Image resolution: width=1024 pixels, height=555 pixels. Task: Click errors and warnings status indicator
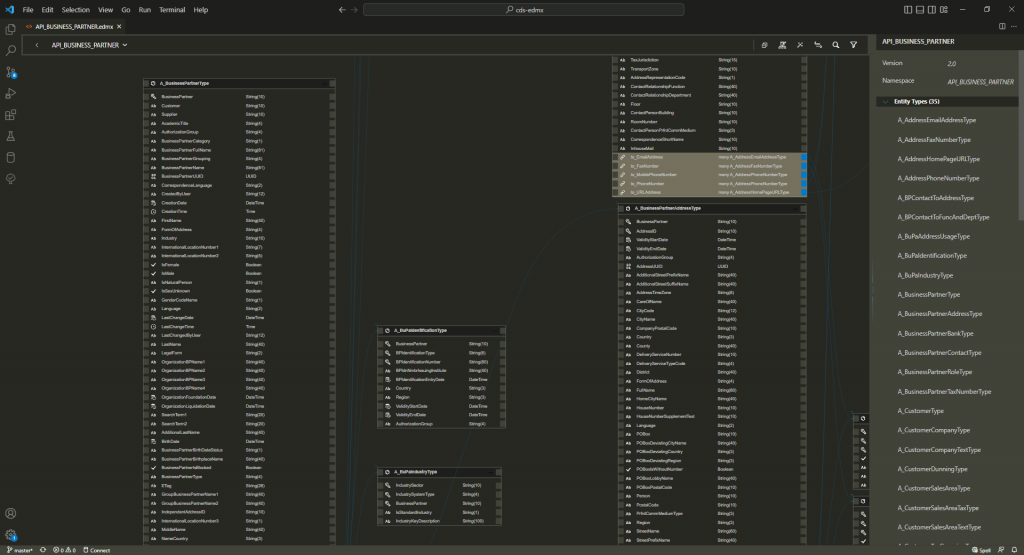(x=65, y=550)
